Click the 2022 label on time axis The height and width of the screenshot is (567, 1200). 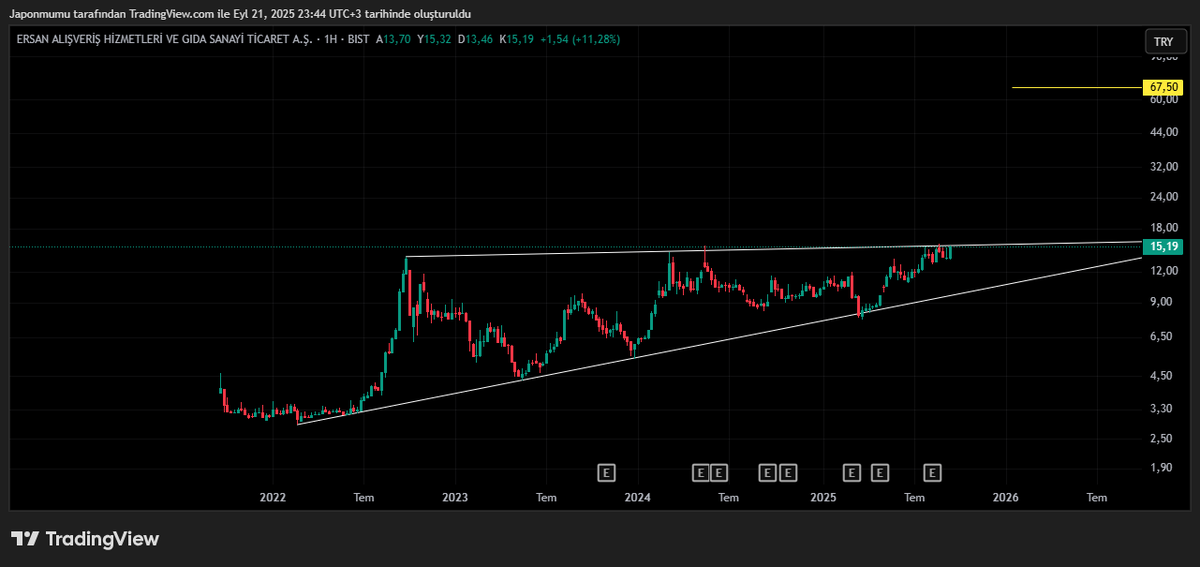pyautogui.click(x=272, y=497)
